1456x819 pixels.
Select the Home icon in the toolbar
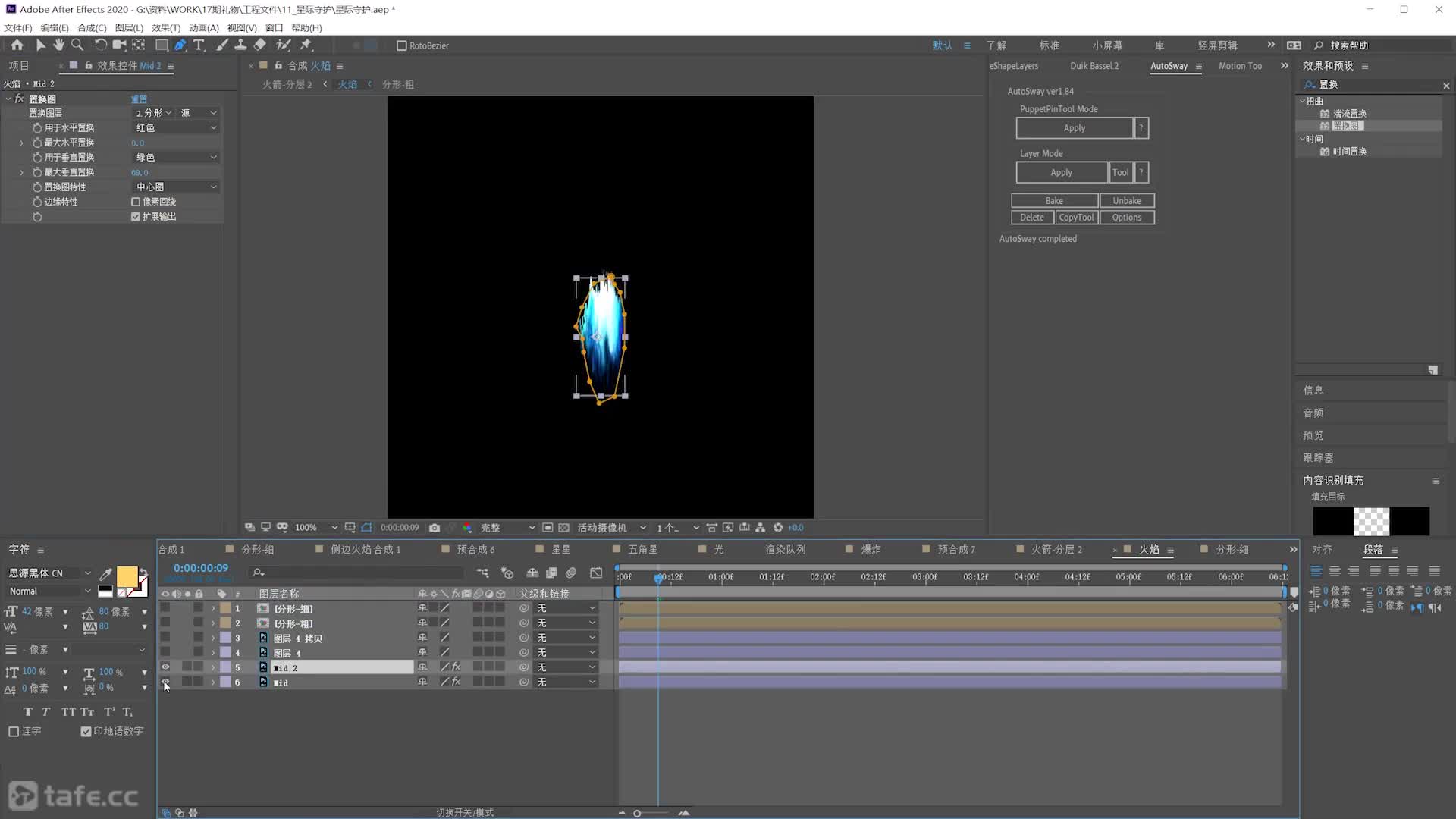pos(17,45)
